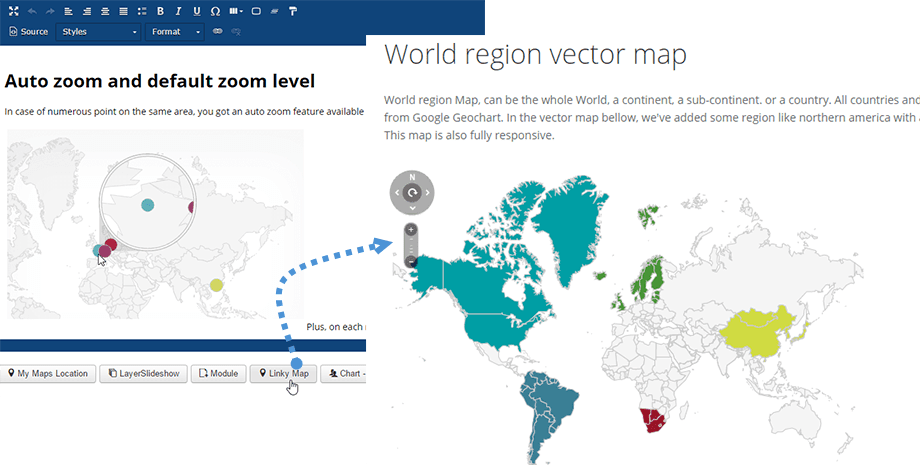The height and width of the screenshot is (465, 920).
Task: Switch to Source view
Action: pyautogui.click(x=28, y=32)
